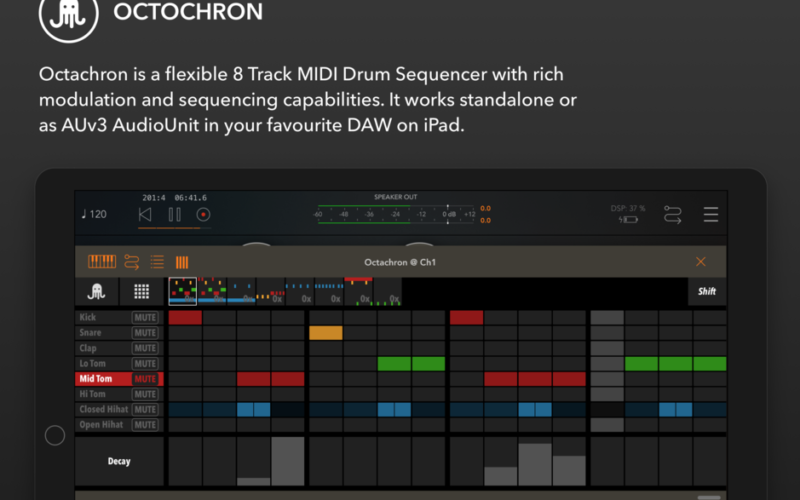Tap the iPad home button

click(x=55, y=435)
